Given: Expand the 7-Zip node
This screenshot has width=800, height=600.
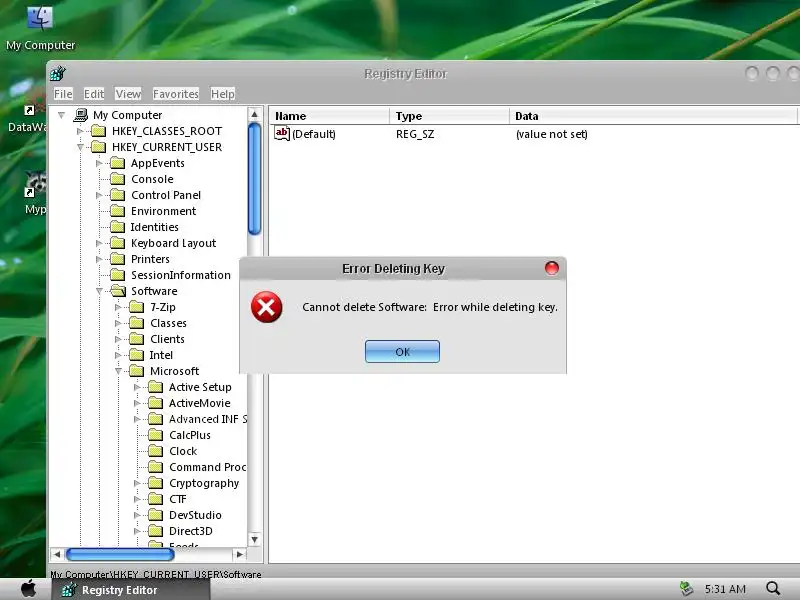Looking at the screenshot, I should click(118, 307).
